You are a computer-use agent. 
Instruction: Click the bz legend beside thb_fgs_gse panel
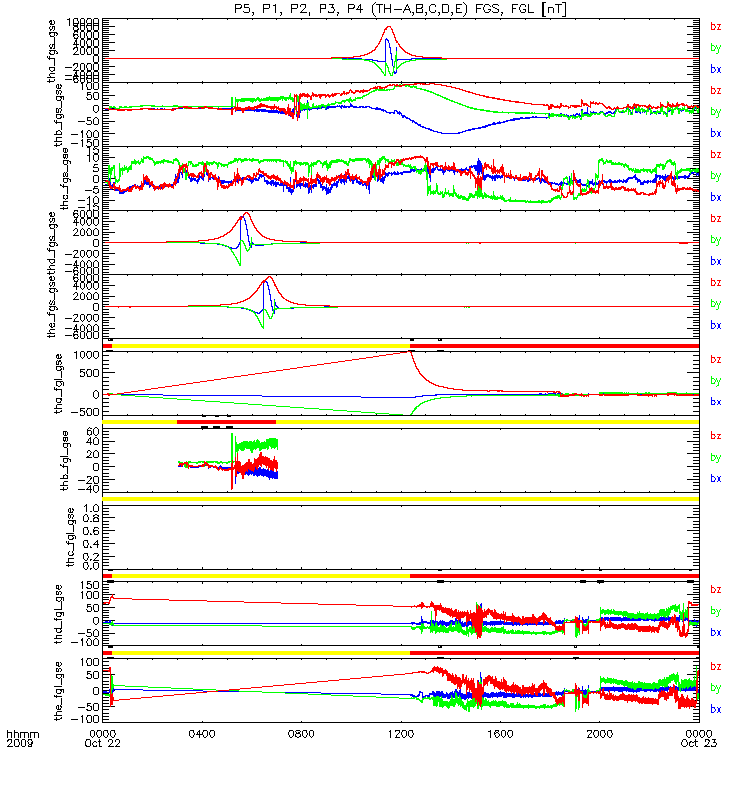pyautogui.click(x=716, y=90)
